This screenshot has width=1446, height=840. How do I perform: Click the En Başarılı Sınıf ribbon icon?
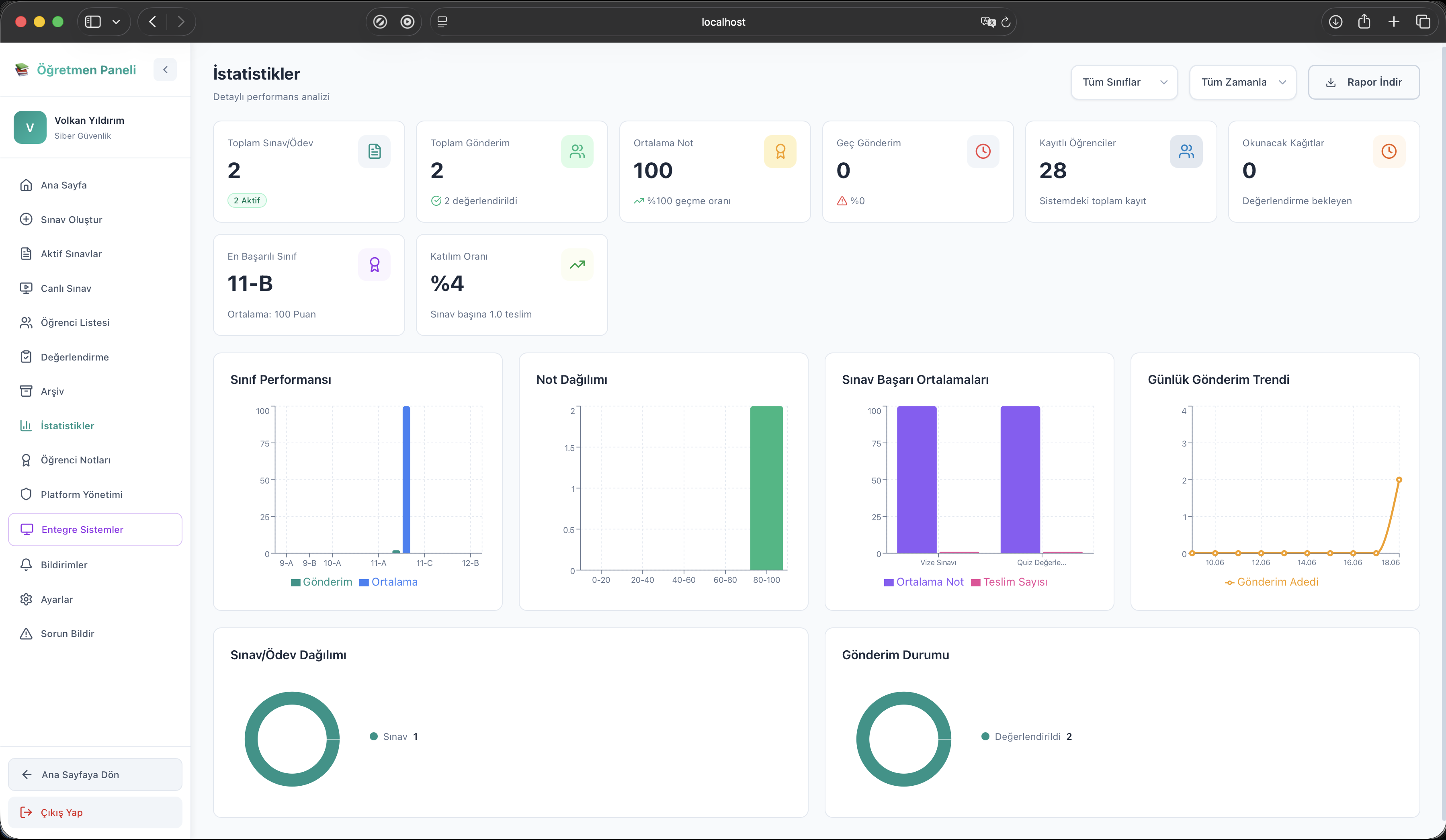coord(374,264)
